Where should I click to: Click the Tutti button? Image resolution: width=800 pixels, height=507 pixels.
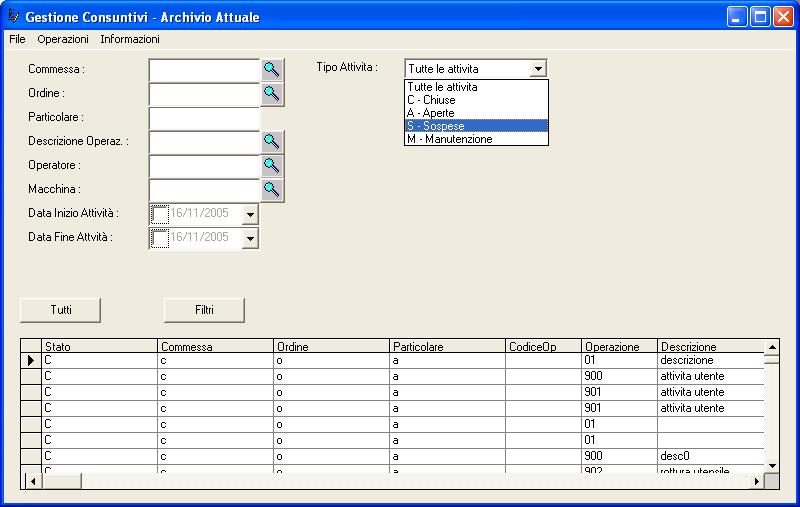click(60, 310)
